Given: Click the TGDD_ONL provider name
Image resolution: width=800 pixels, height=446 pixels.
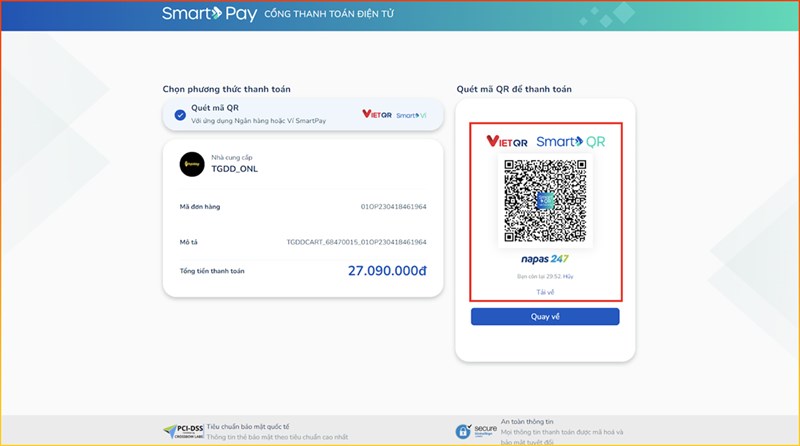Looking at the screenshot, I should (235, 169).
